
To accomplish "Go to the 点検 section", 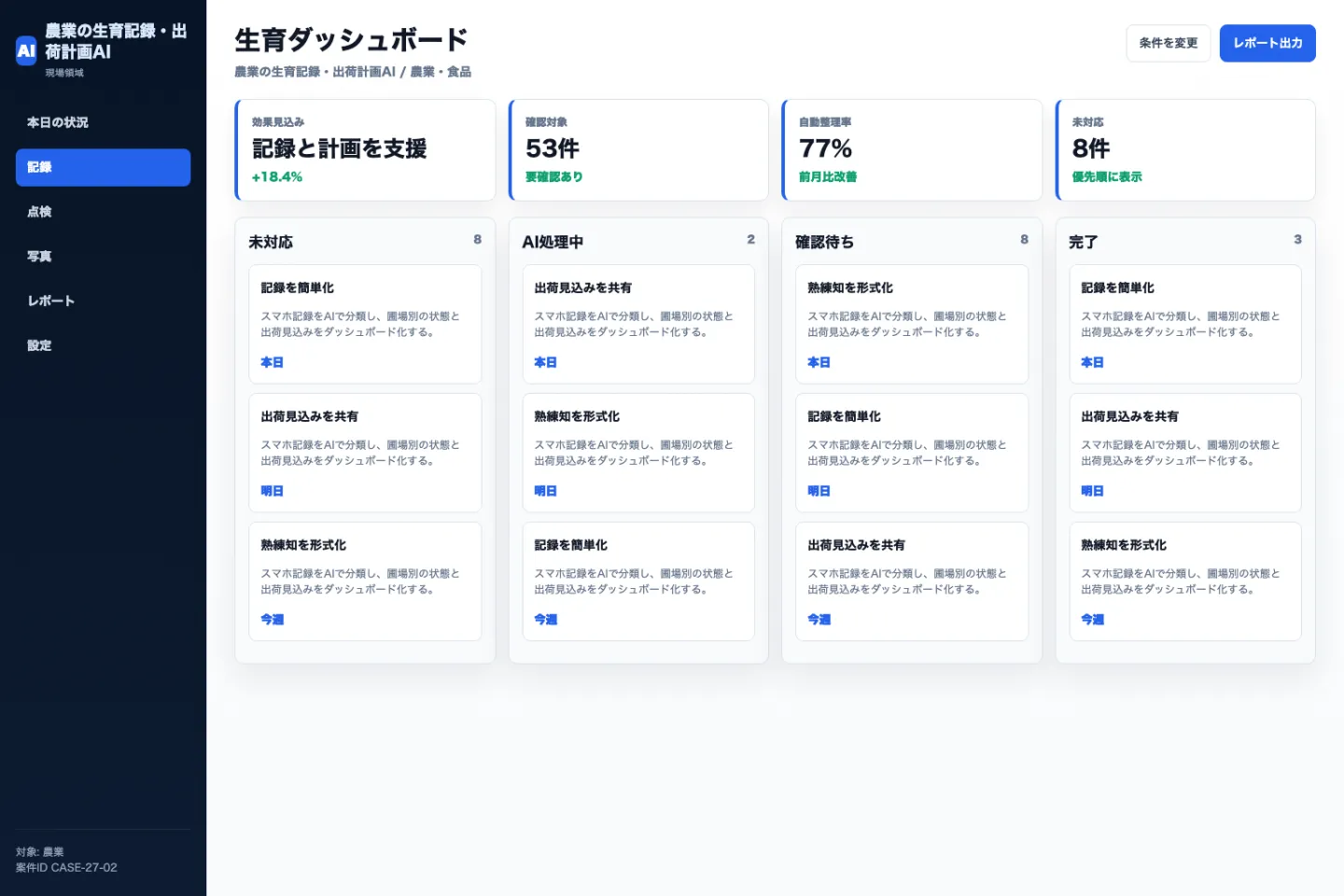I will [103, 212].
